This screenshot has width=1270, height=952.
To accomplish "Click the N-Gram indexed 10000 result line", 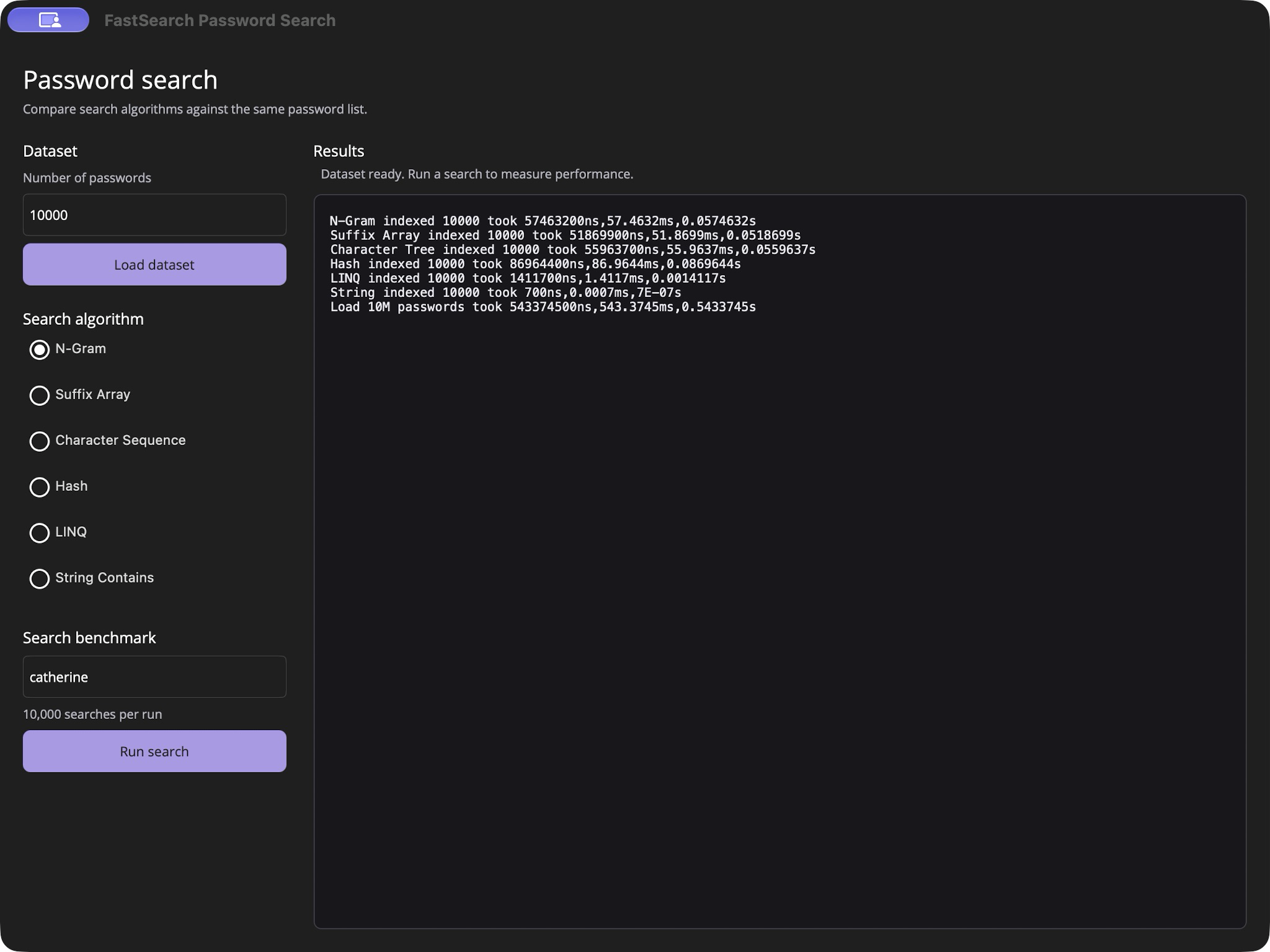I will (x=543, y=221).
